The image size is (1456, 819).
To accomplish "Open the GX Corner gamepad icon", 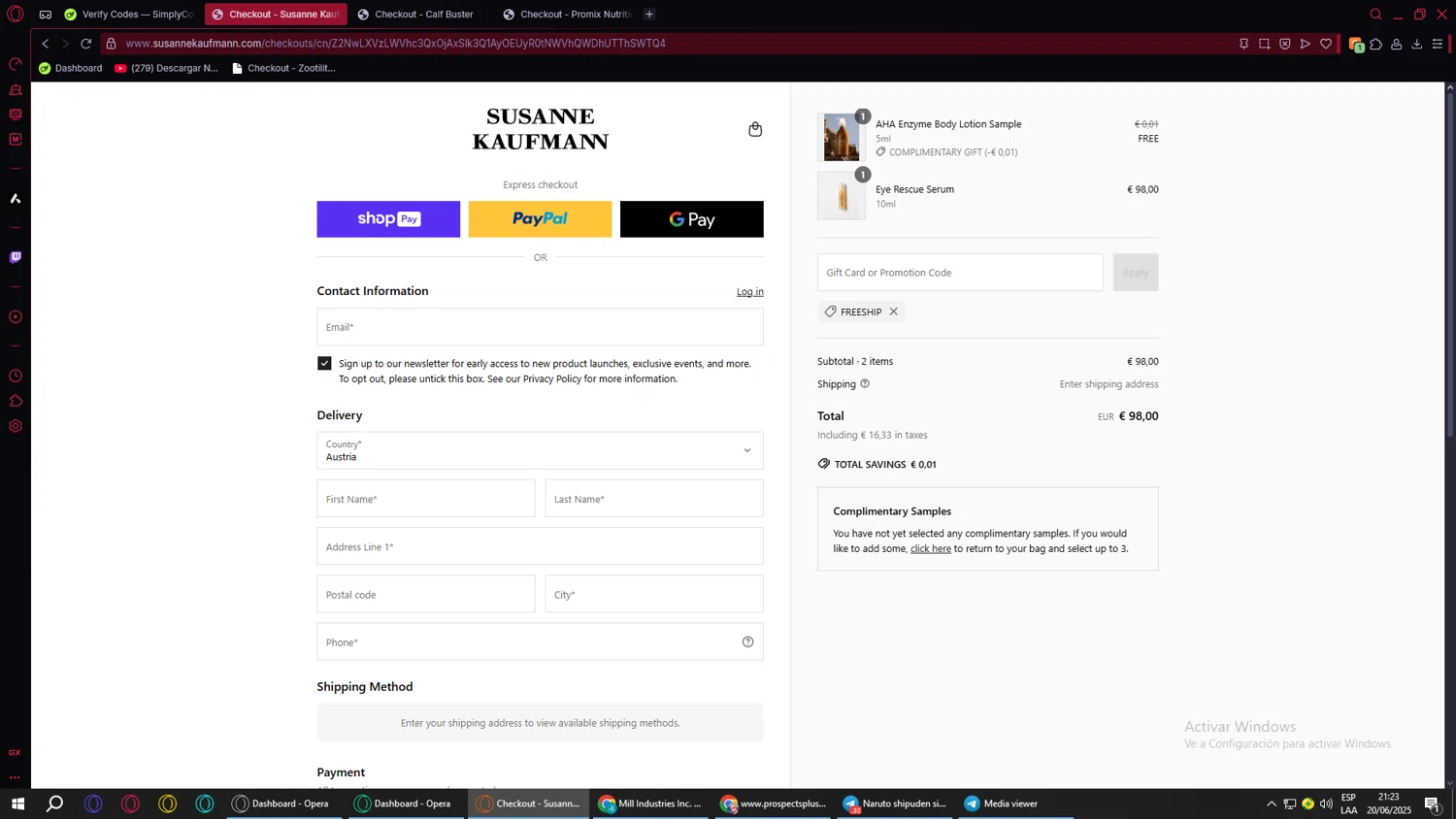I will pyautogui.click(x=46, y=15).
